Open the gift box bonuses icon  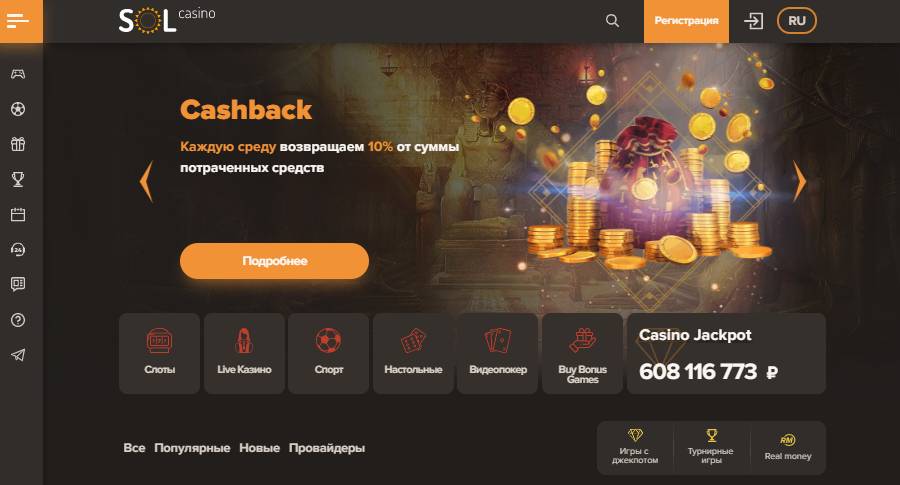(18, 144)
